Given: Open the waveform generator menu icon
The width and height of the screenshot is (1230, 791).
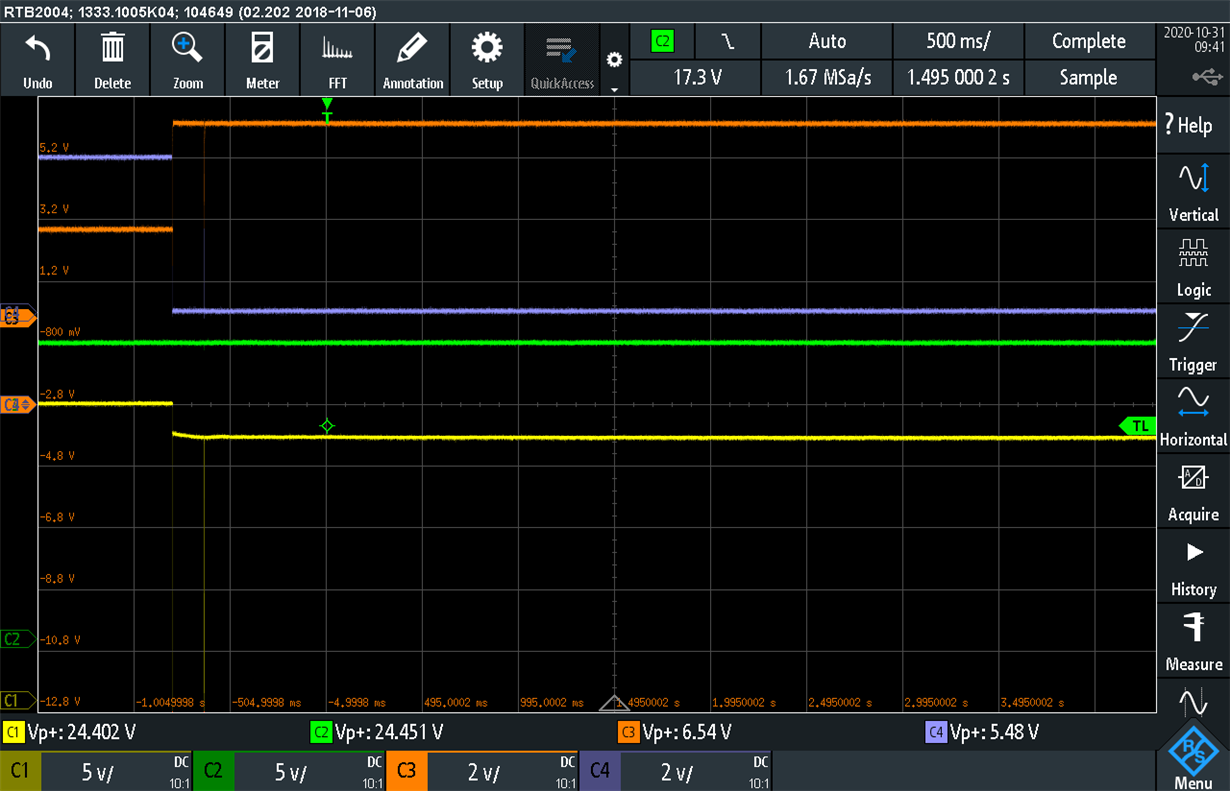Looking at the screenshot, I should [x=1193, y=700].
